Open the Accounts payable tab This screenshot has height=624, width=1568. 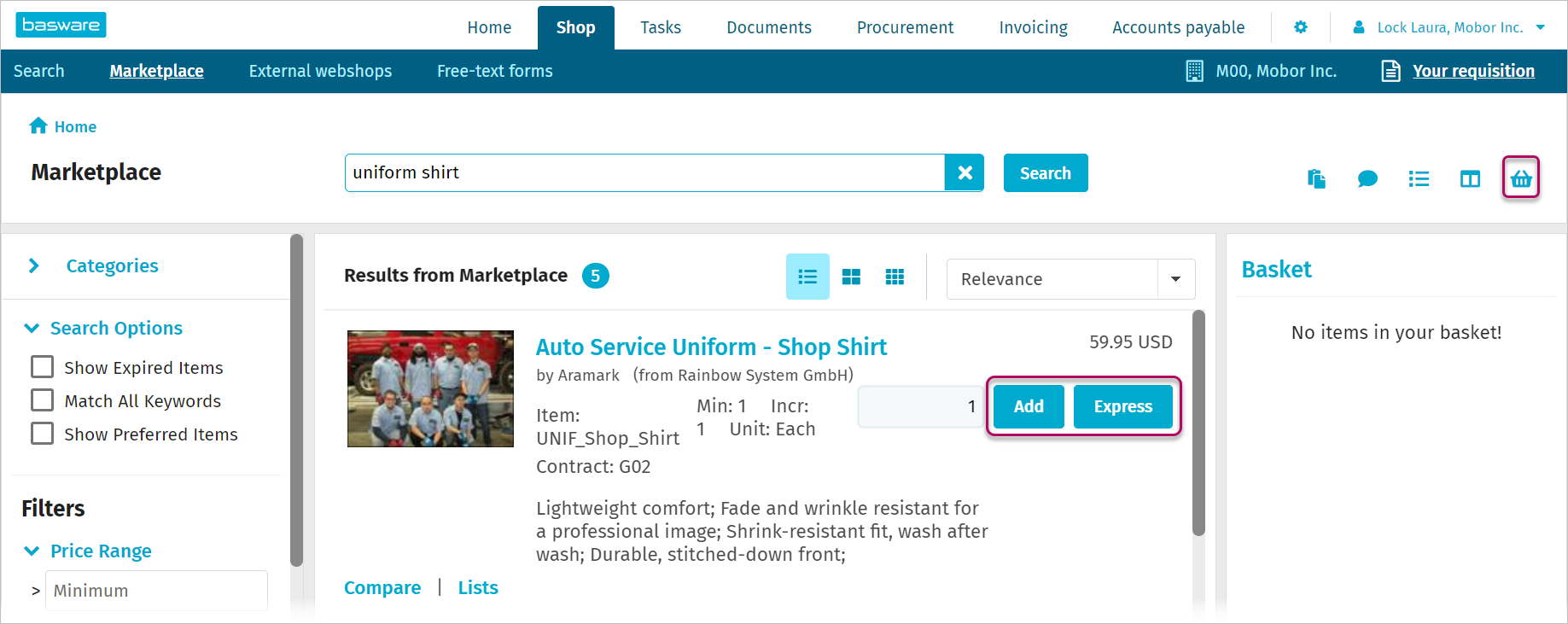coord(1178,27)
